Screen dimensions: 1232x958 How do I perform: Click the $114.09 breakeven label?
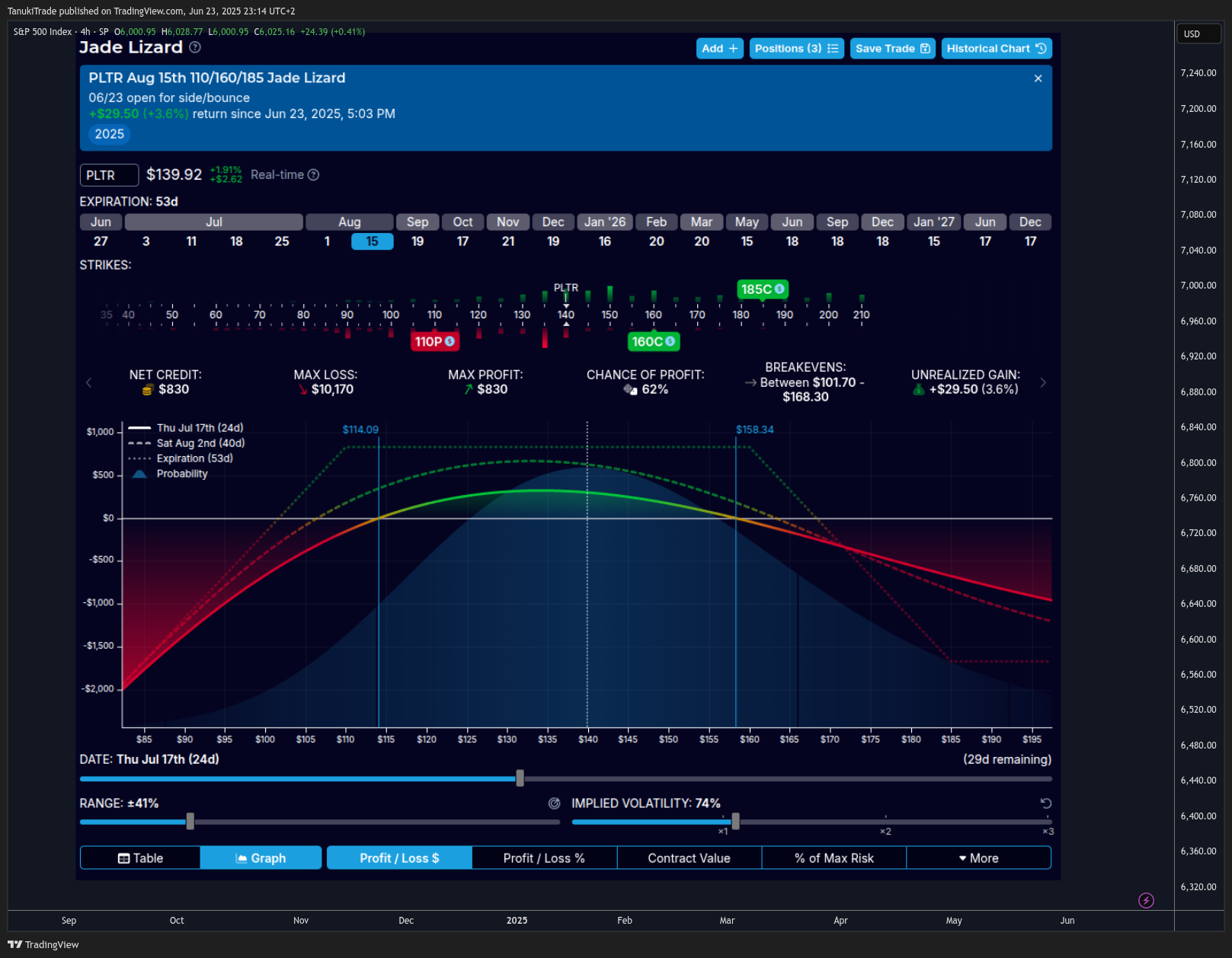pyautogui.click(x=360, y=430)
